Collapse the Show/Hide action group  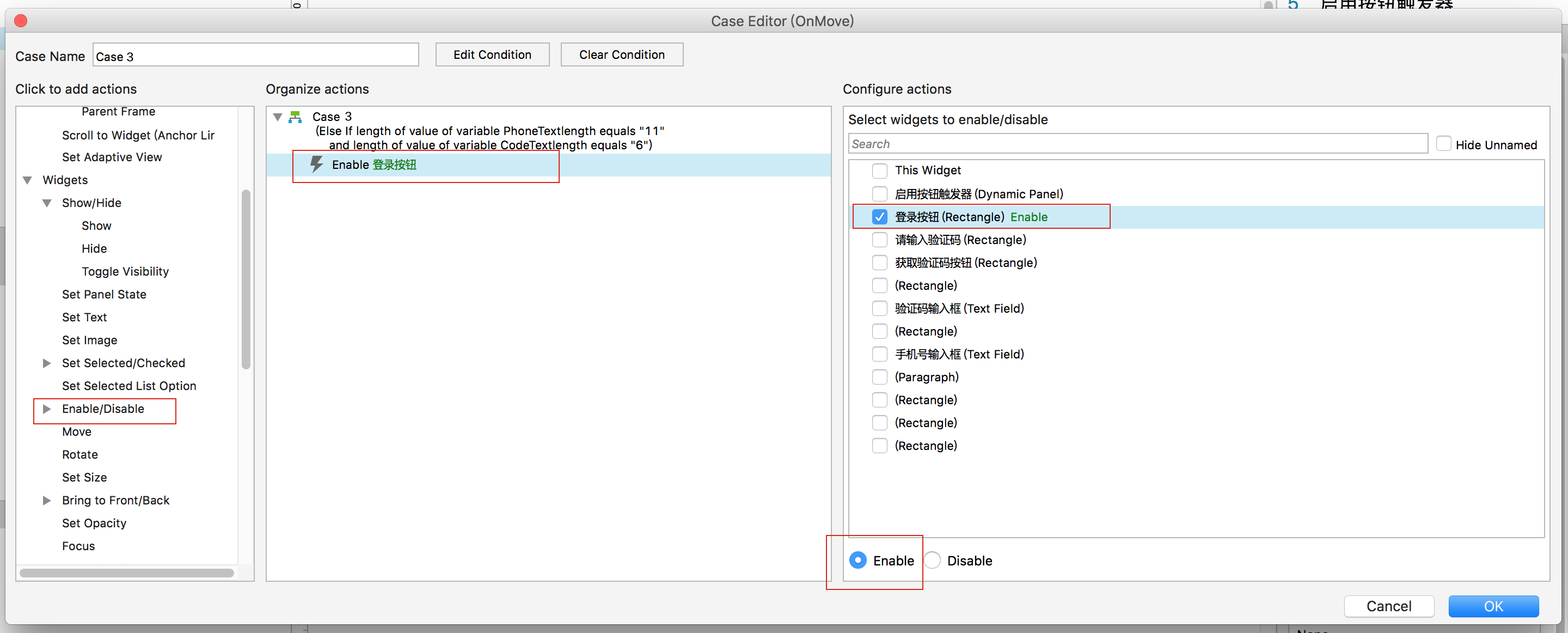pos(46,203)
